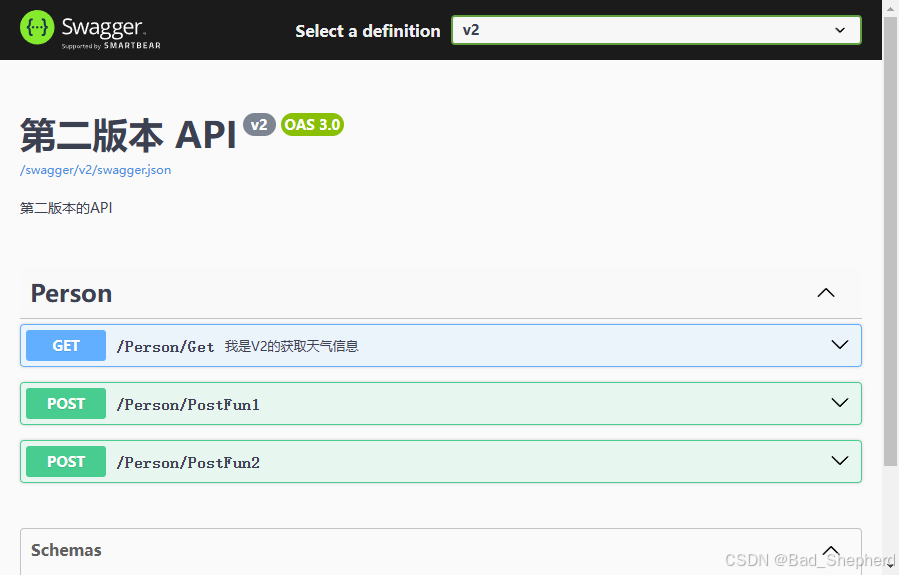This screenshot has width=899, height=575.
Task: Click the Swagger logo icon
Action: (37, 28)
